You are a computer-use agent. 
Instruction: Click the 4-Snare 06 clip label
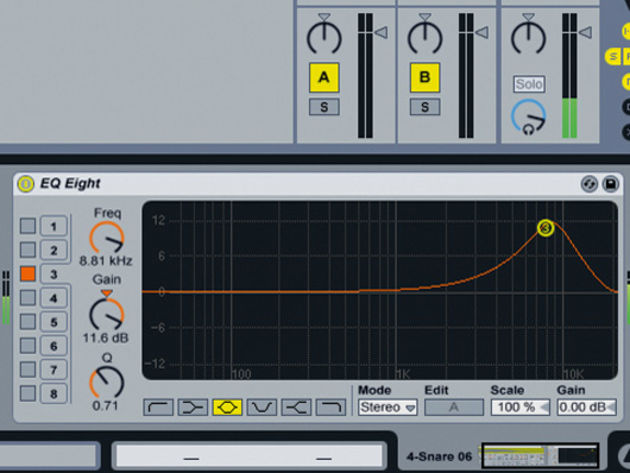[x=439, y=457]
